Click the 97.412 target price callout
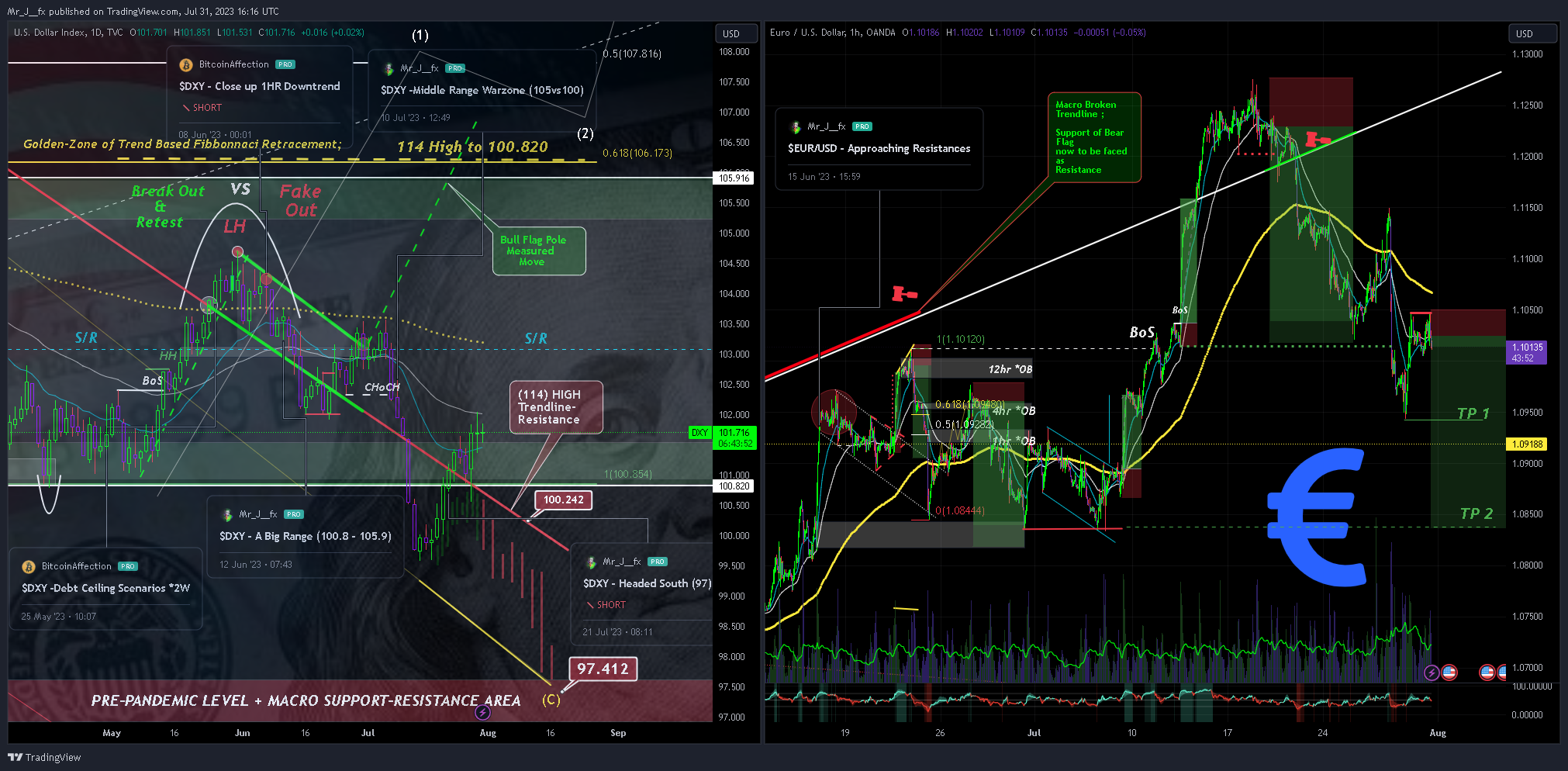Viewport: 1568px width, 771px height. pos(603,669)
